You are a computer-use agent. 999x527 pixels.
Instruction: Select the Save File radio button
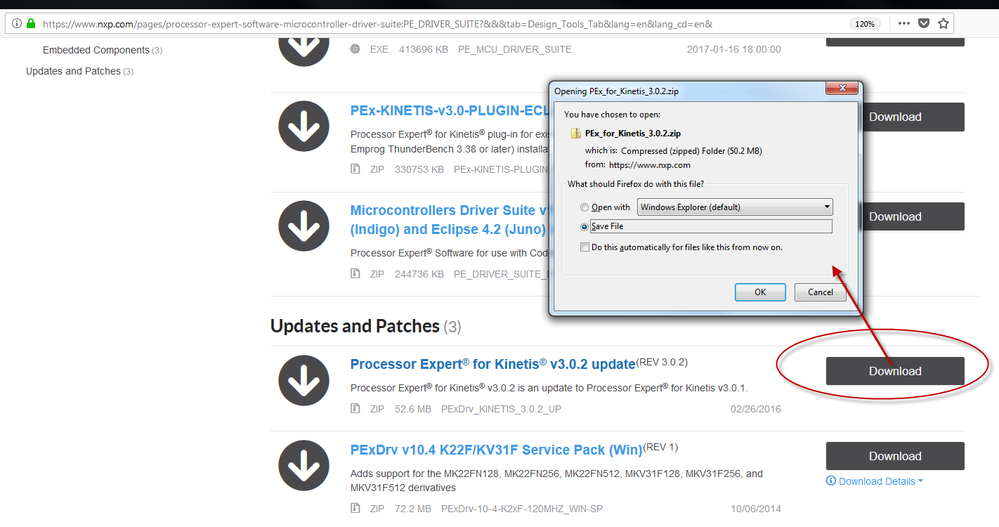click(584, 226)
